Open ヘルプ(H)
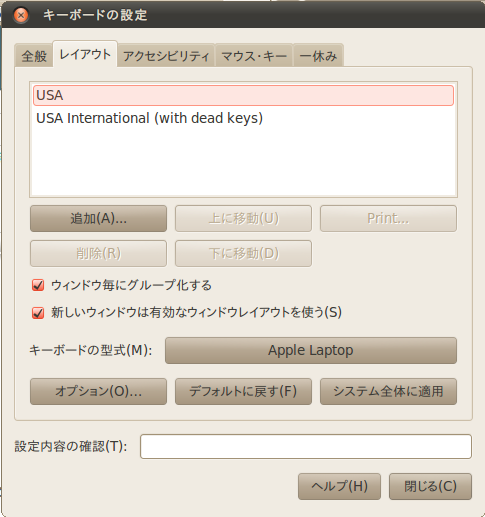Image resolution: width=485 pixels, height=517 pixels. 339,487
